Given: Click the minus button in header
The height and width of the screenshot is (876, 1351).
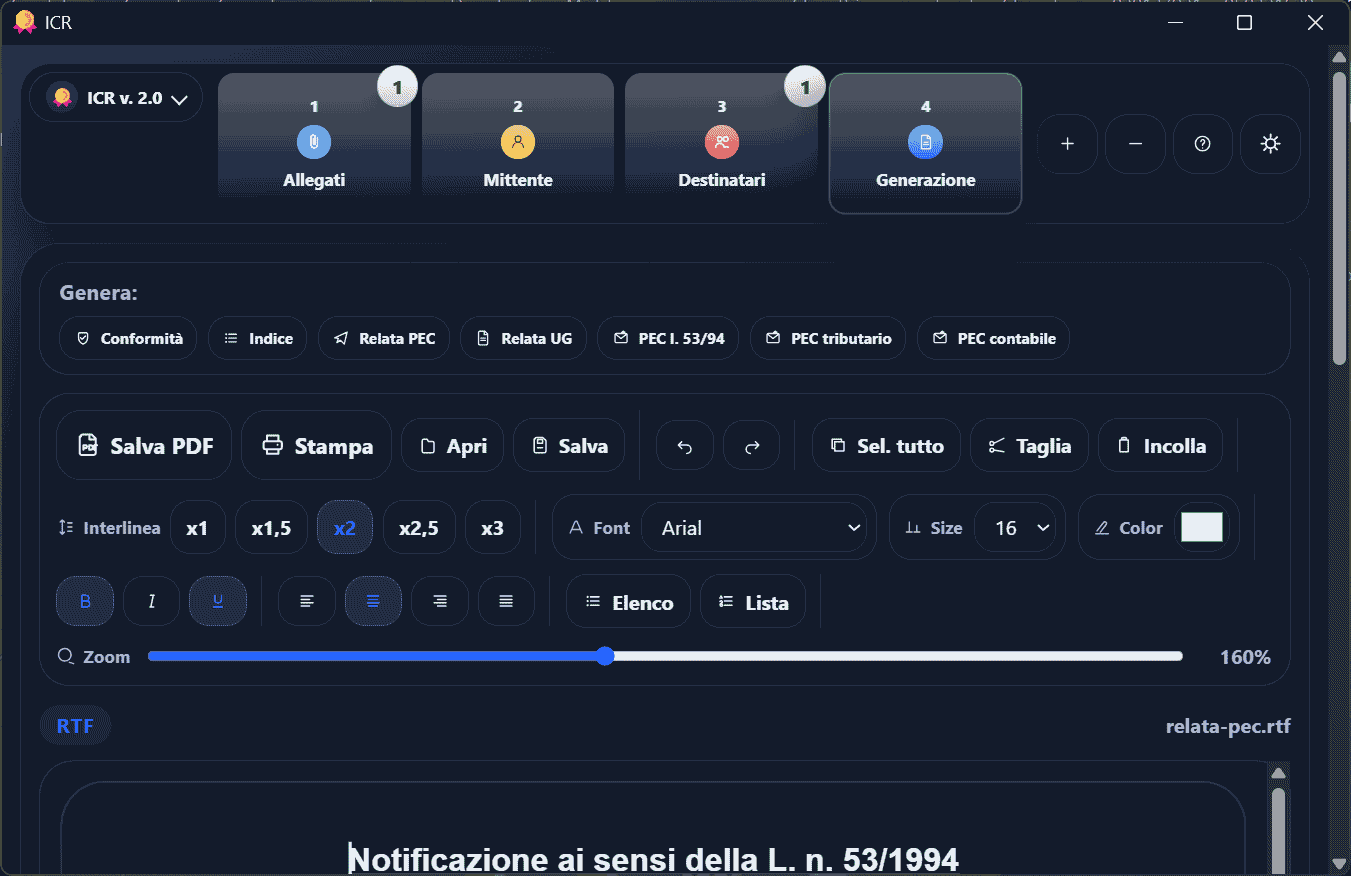Looking at the screenshot, I should coord(1135,144).
